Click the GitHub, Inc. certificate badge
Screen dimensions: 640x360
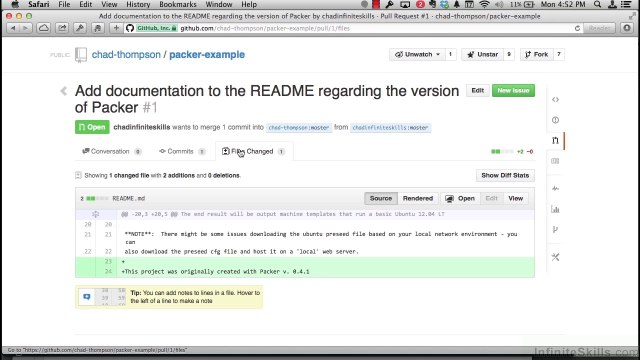pos(156,28)
